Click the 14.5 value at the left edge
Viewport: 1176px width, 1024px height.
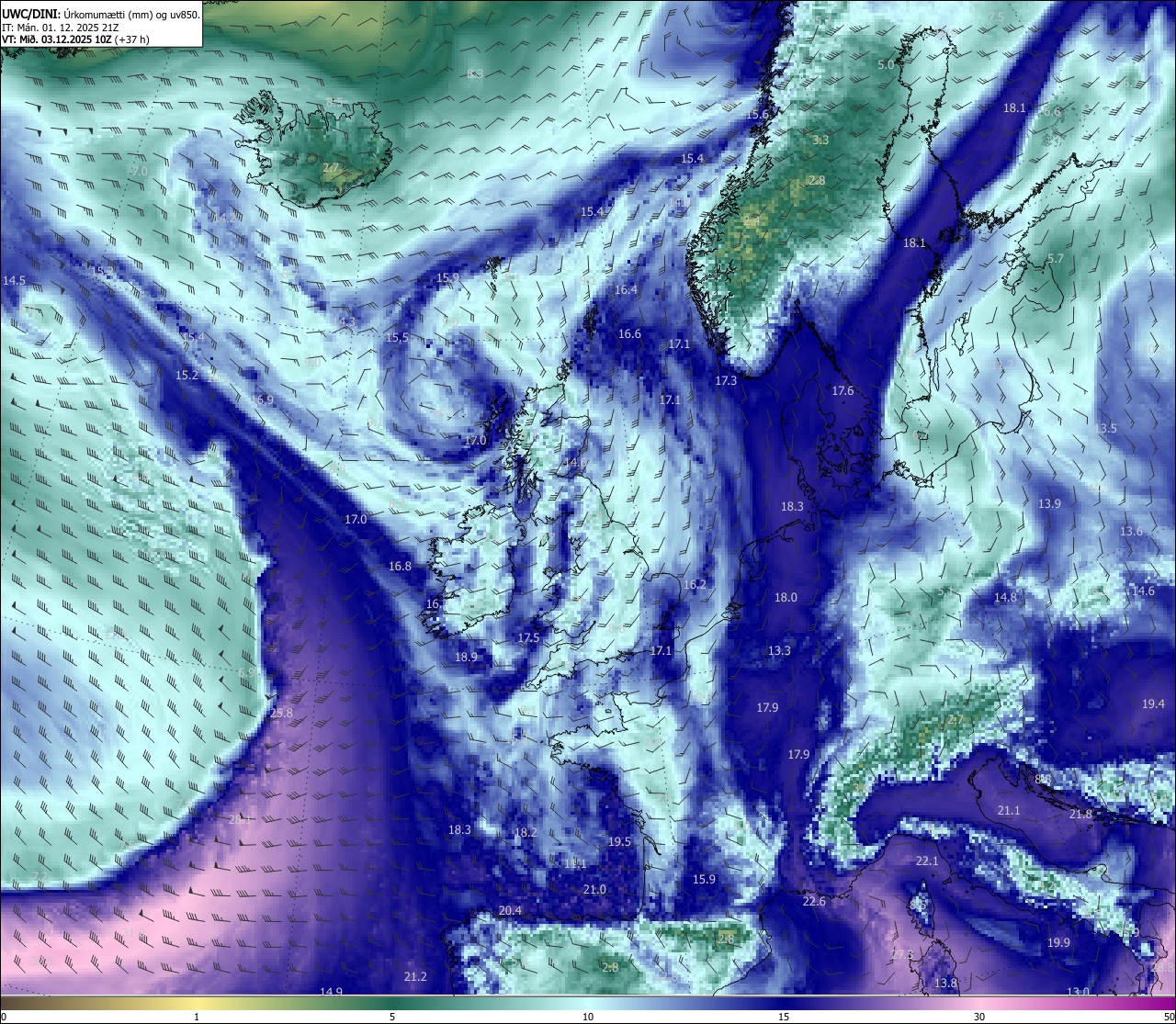(14, 280)
